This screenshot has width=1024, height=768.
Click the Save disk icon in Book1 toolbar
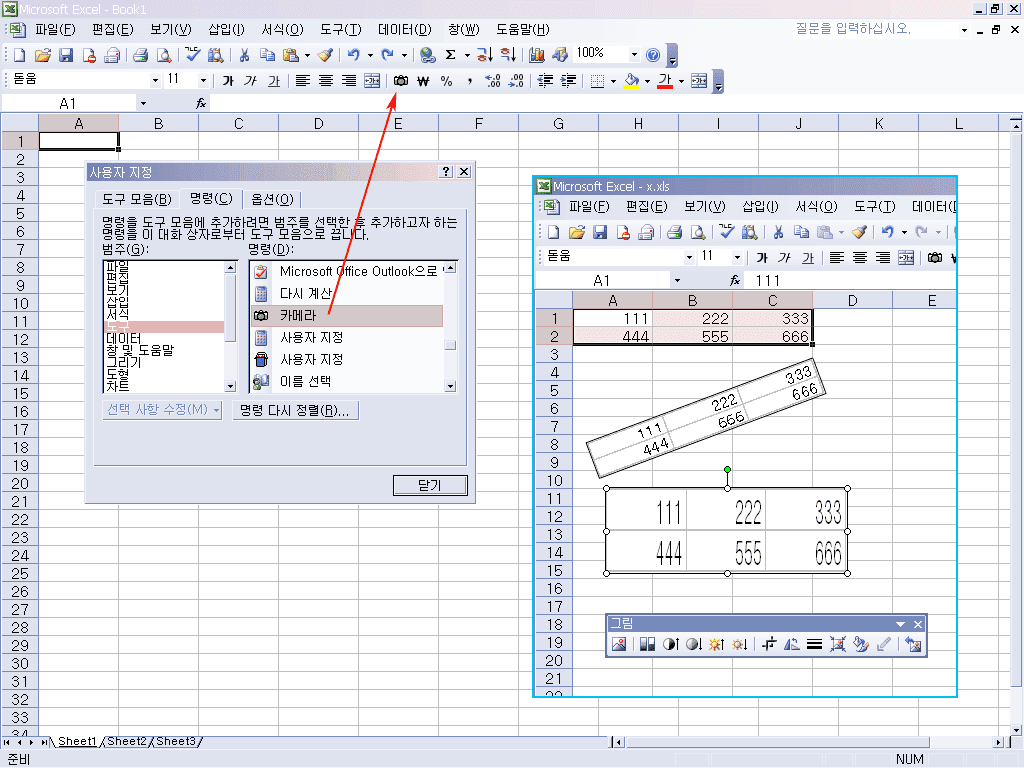[66, 55]
